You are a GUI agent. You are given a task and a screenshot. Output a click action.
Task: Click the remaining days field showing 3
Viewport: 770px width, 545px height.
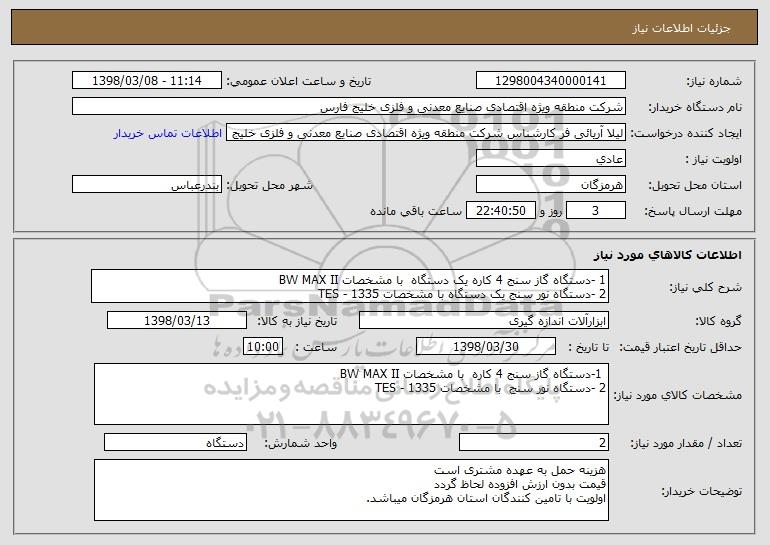coord(596,211)
